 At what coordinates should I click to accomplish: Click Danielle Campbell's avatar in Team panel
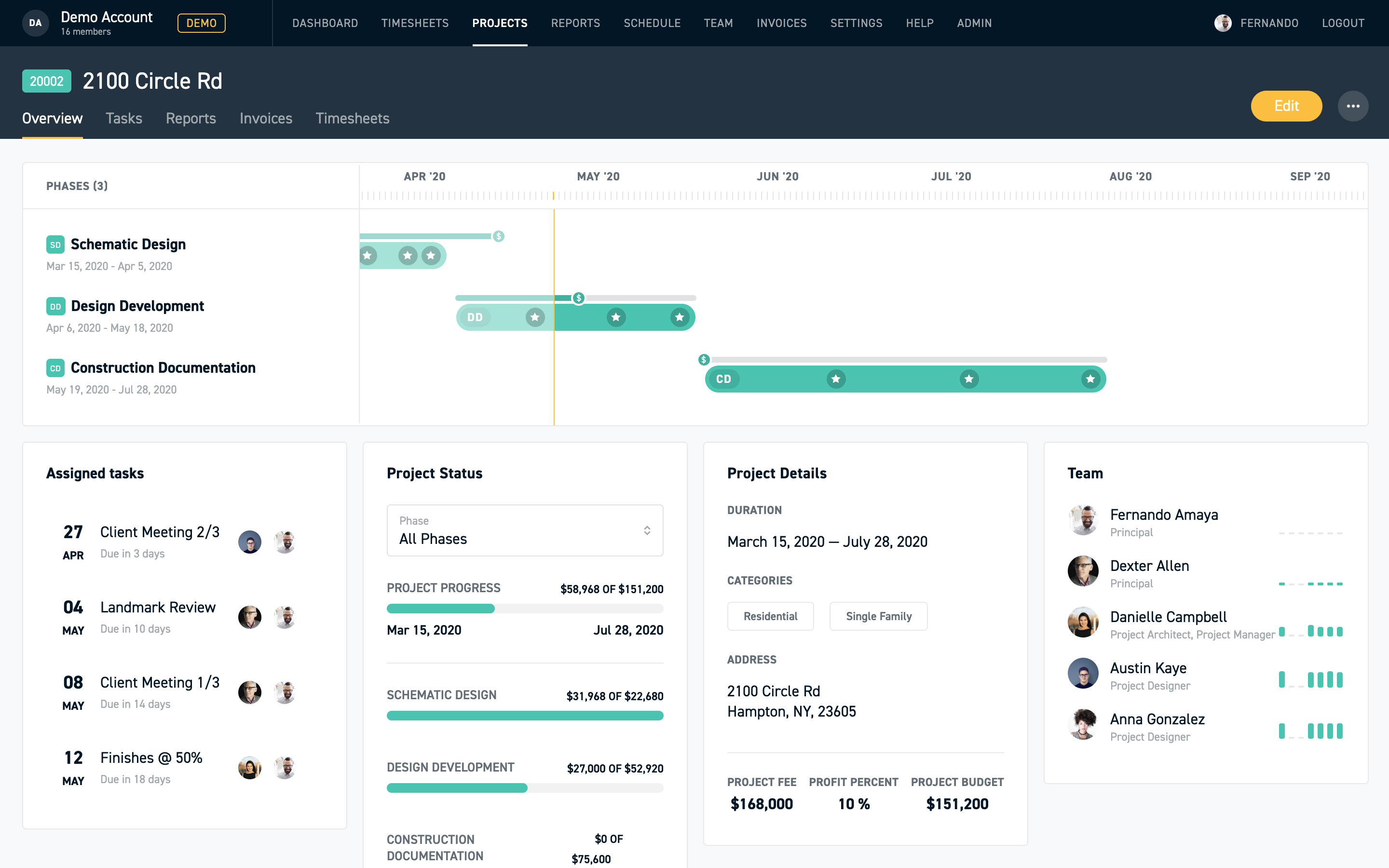1083,622
